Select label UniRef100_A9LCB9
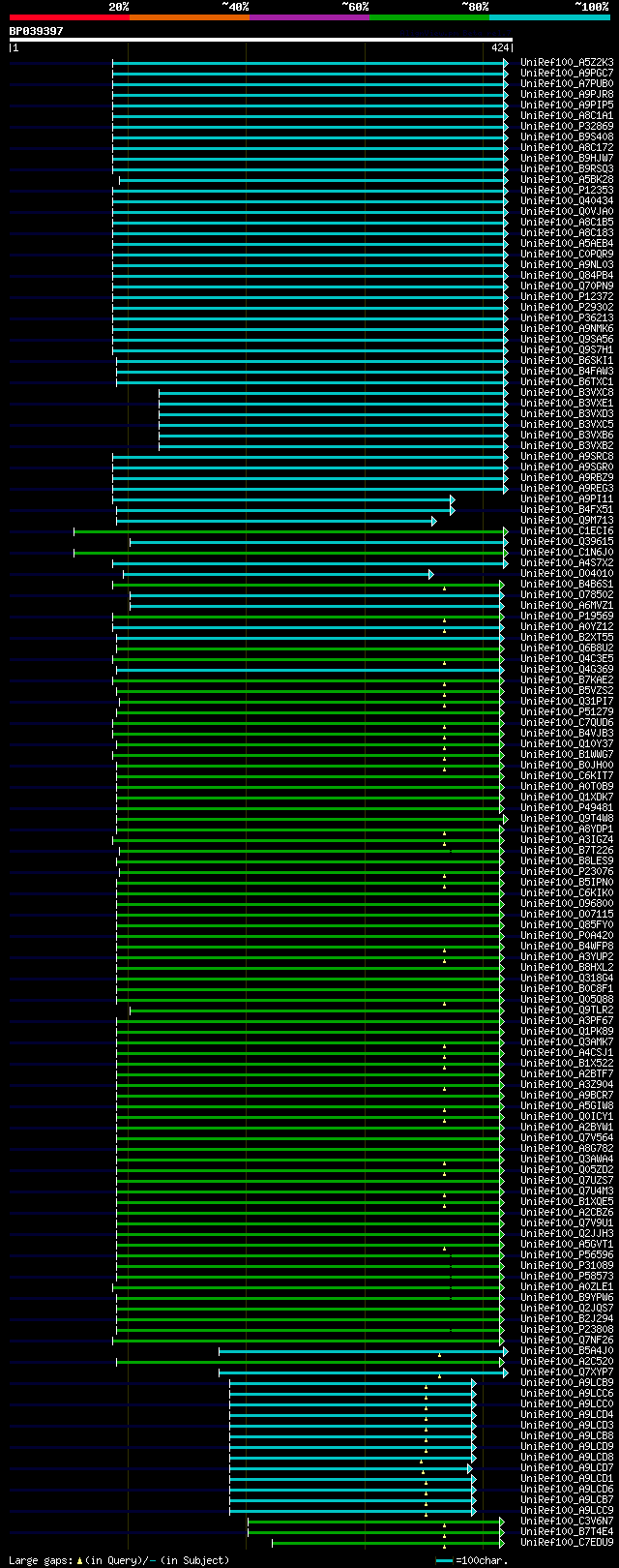The height and width of the screenshot is (1568, 619). click(567, 1383)
